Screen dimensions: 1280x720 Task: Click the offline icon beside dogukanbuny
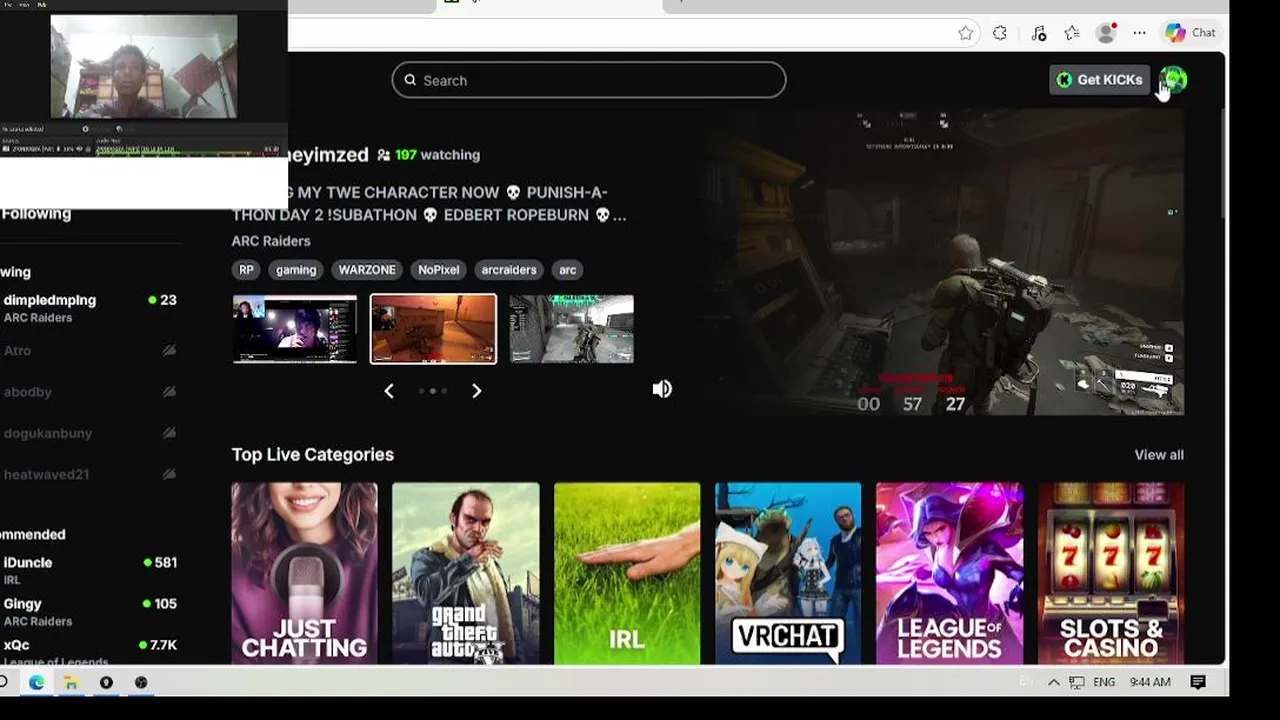point(169,433)
